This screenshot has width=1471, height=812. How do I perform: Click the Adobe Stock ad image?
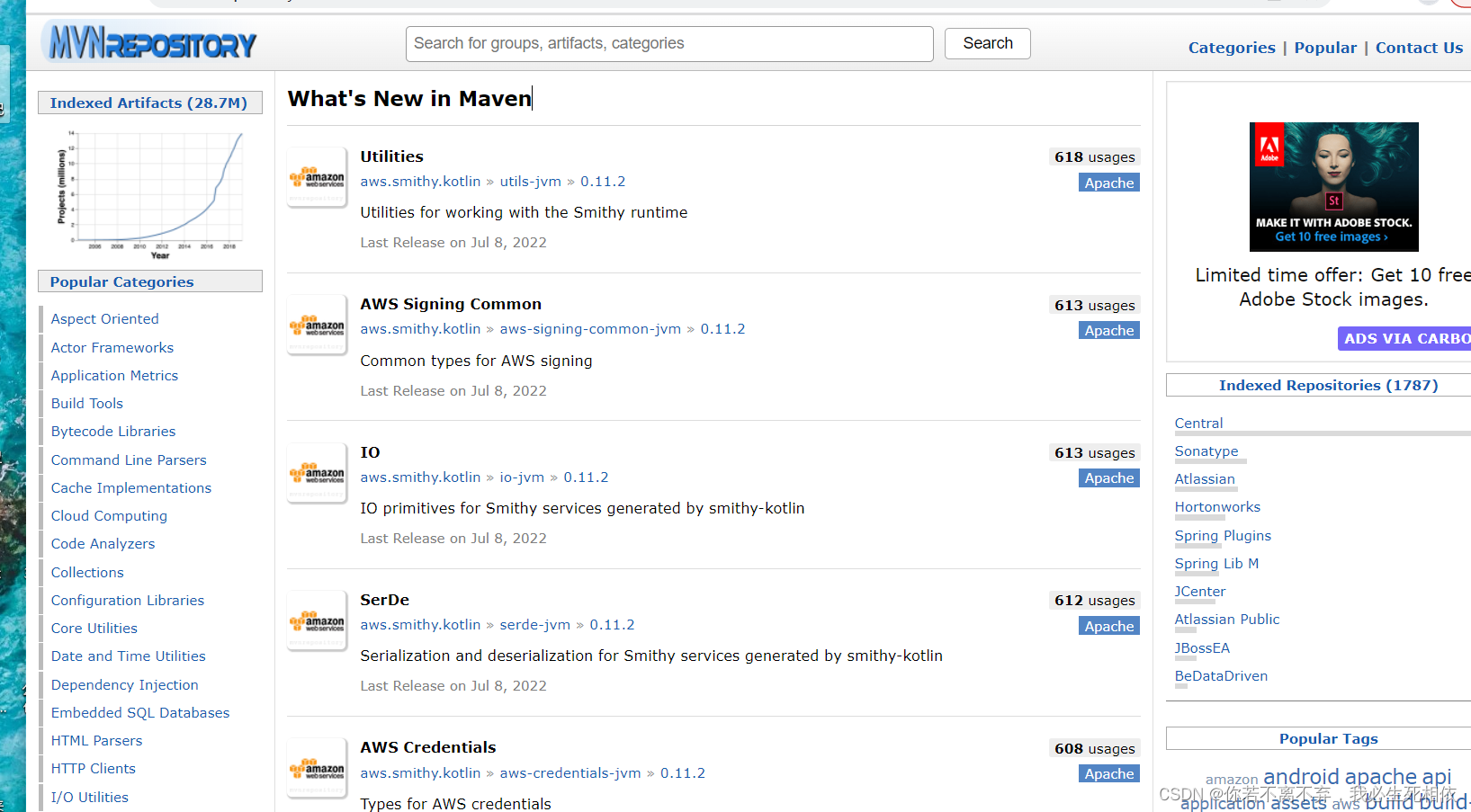pos(1333,187)
